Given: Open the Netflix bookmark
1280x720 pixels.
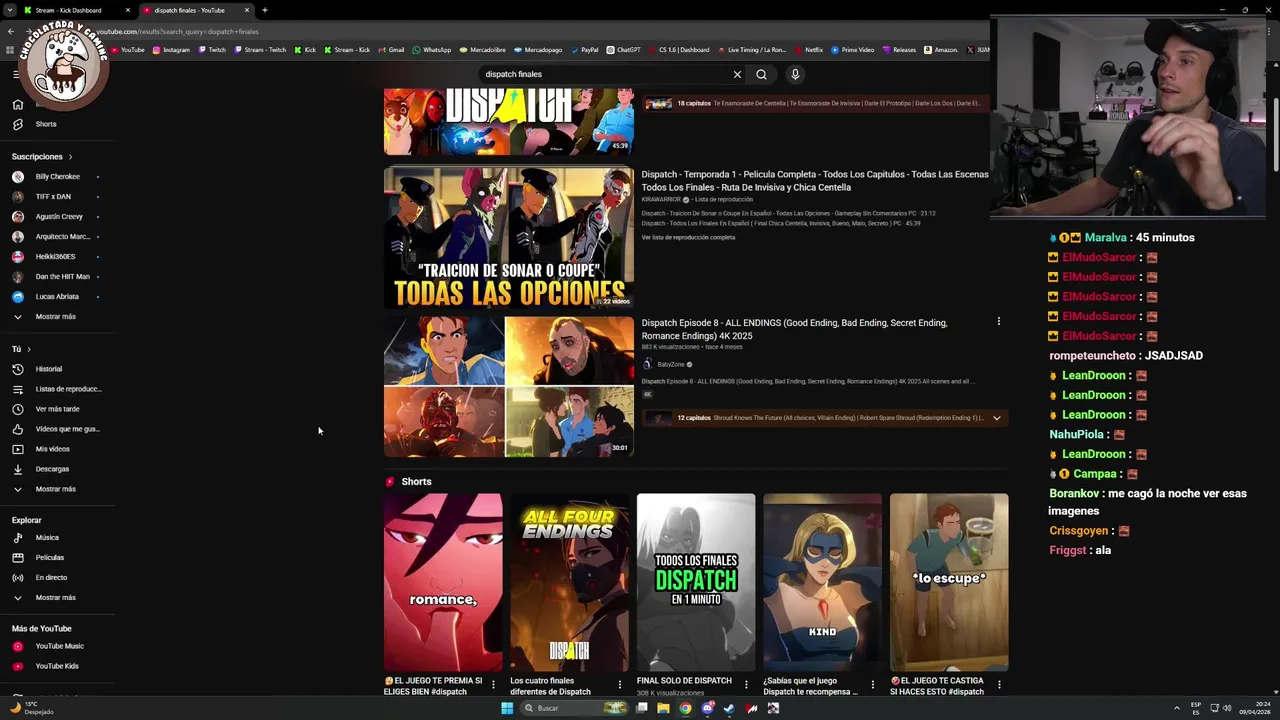Looking at the screenshot, I should pos(809,50).
